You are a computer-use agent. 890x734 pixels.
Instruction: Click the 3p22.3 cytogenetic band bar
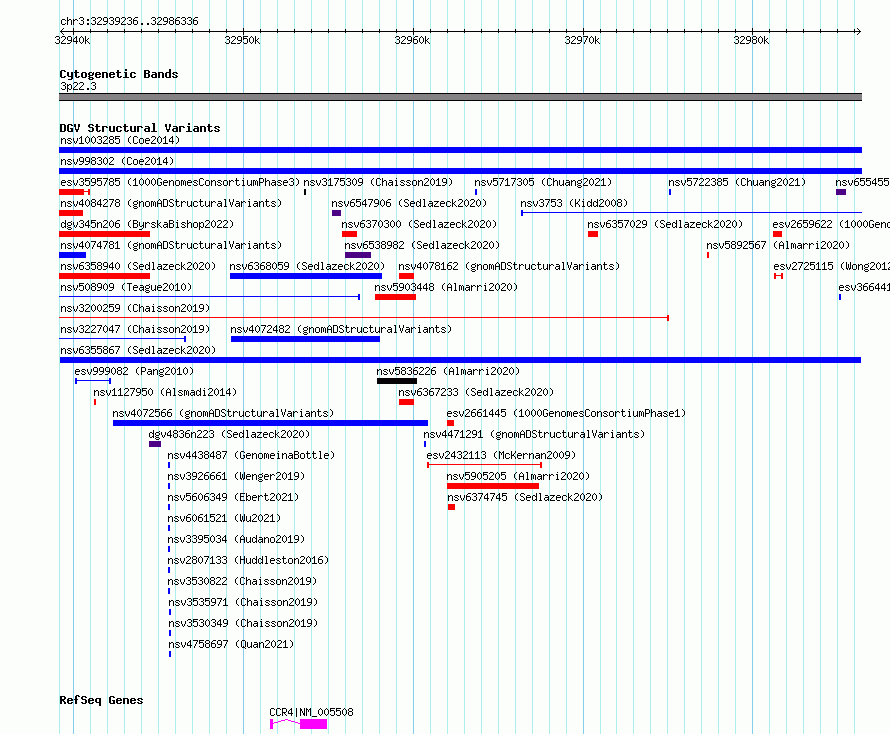460,97
